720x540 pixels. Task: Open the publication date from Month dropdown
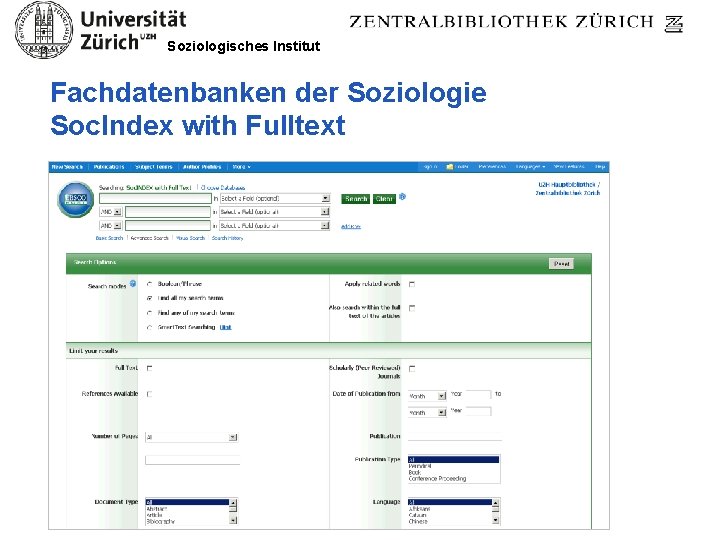[427, 396]
